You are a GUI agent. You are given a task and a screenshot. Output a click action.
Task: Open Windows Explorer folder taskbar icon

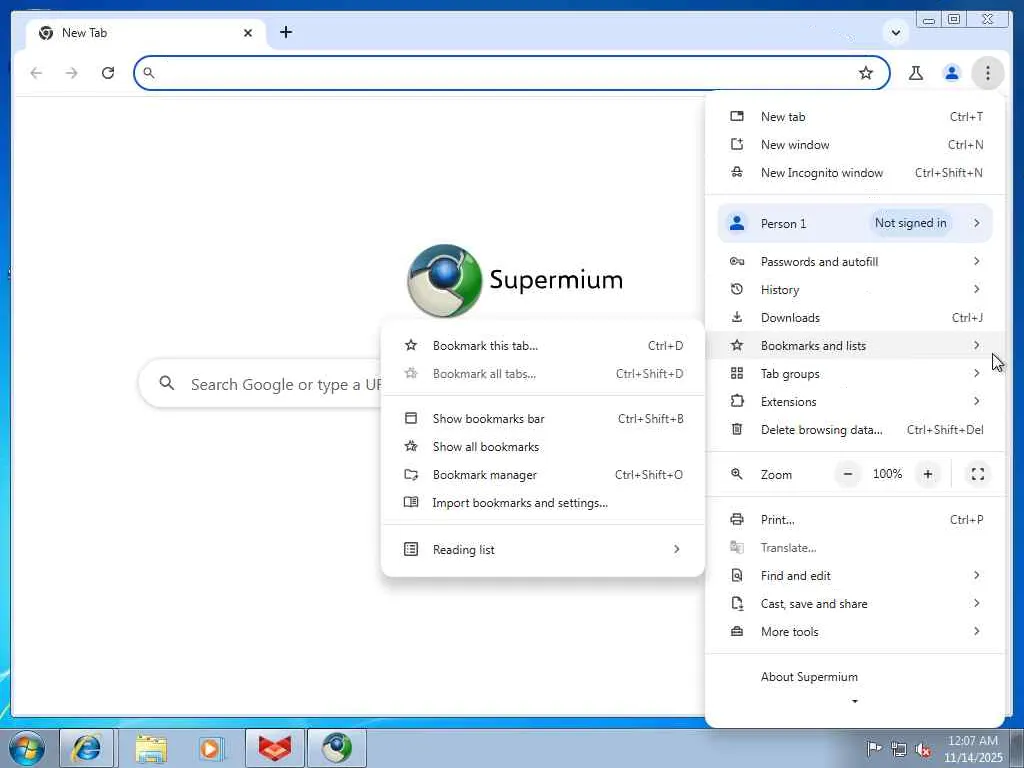point(150,748)
